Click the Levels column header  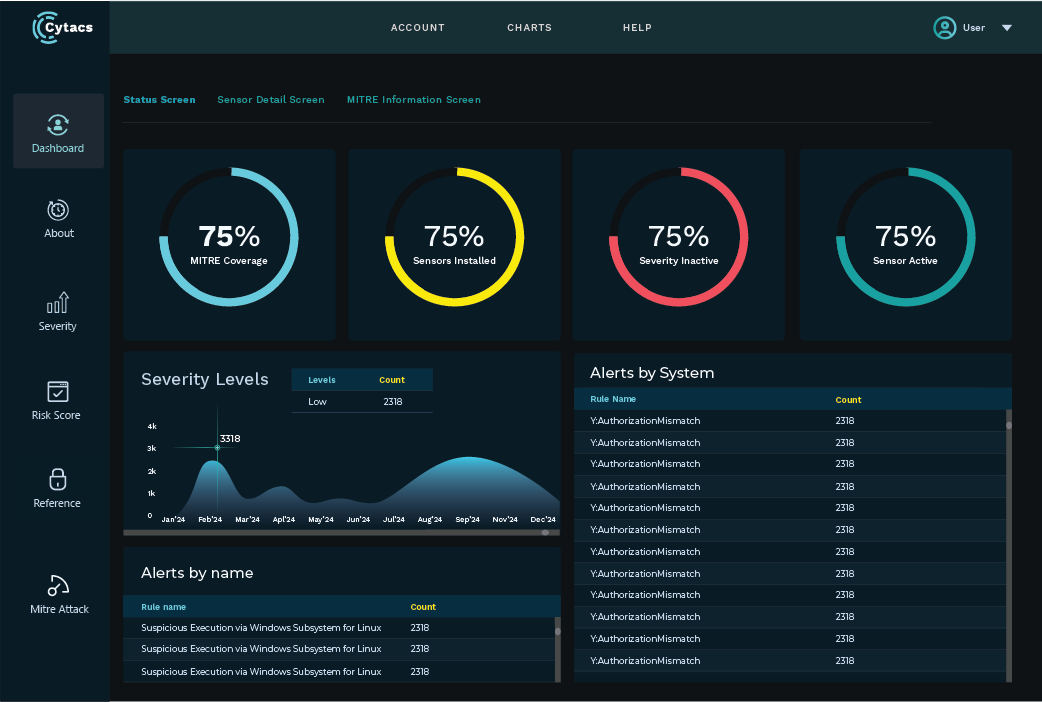(x=322, y=380)
